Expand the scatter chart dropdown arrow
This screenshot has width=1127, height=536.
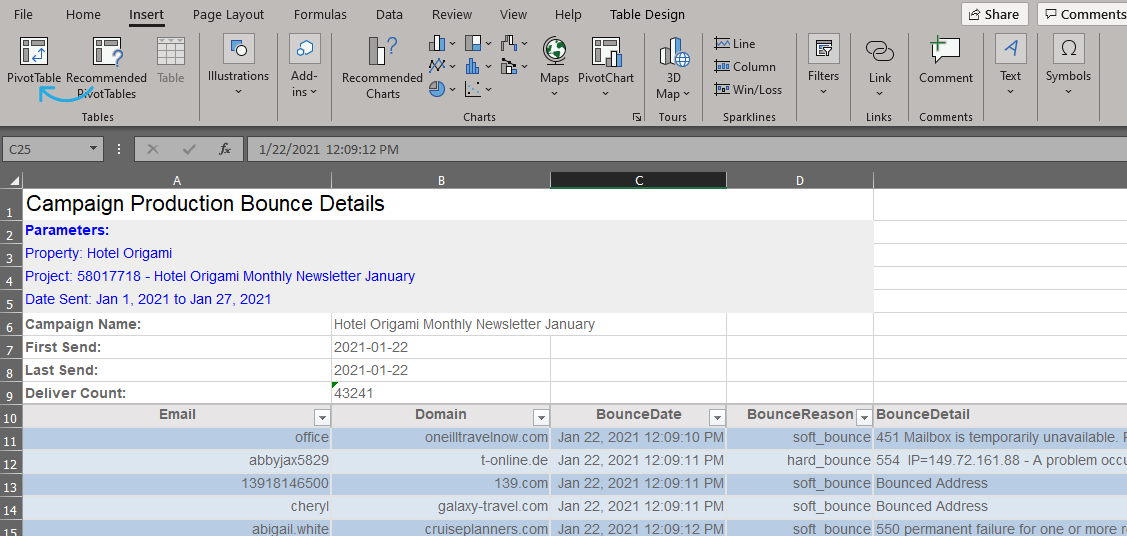(489, 90)
